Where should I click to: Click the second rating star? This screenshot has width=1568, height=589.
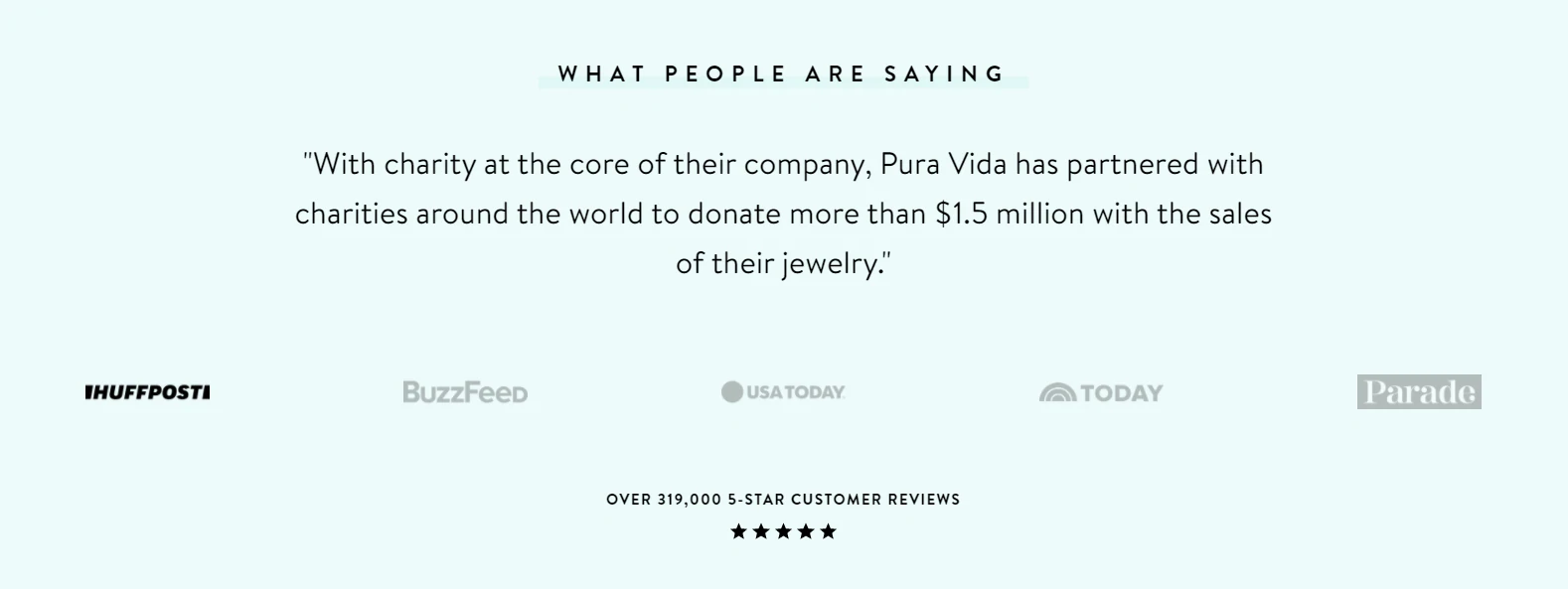761,531
